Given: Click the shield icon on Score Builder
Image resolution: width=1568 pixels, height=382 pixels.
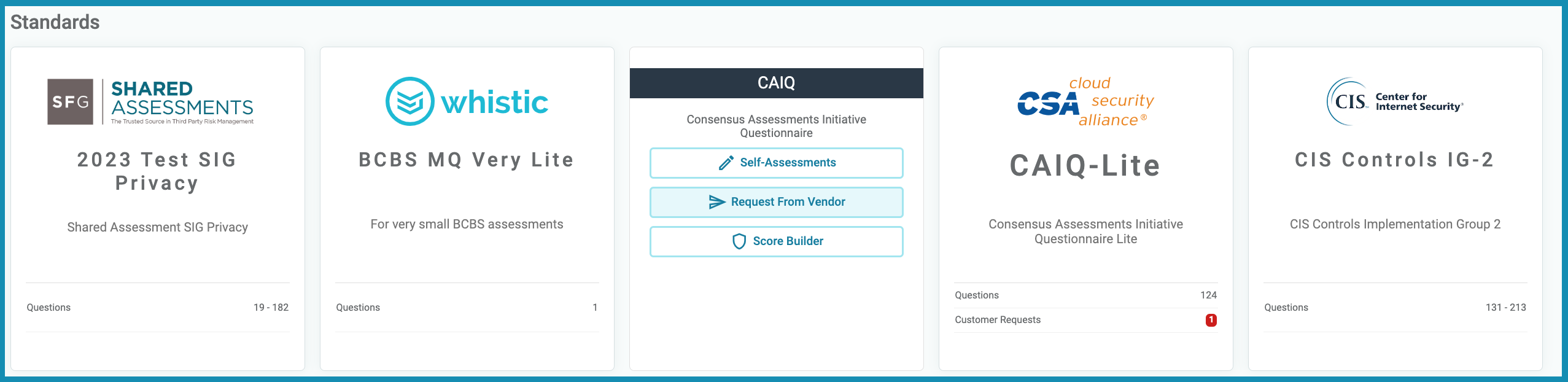Looking at the screenshot, I should pyautogui.click(x=739, y=241).
